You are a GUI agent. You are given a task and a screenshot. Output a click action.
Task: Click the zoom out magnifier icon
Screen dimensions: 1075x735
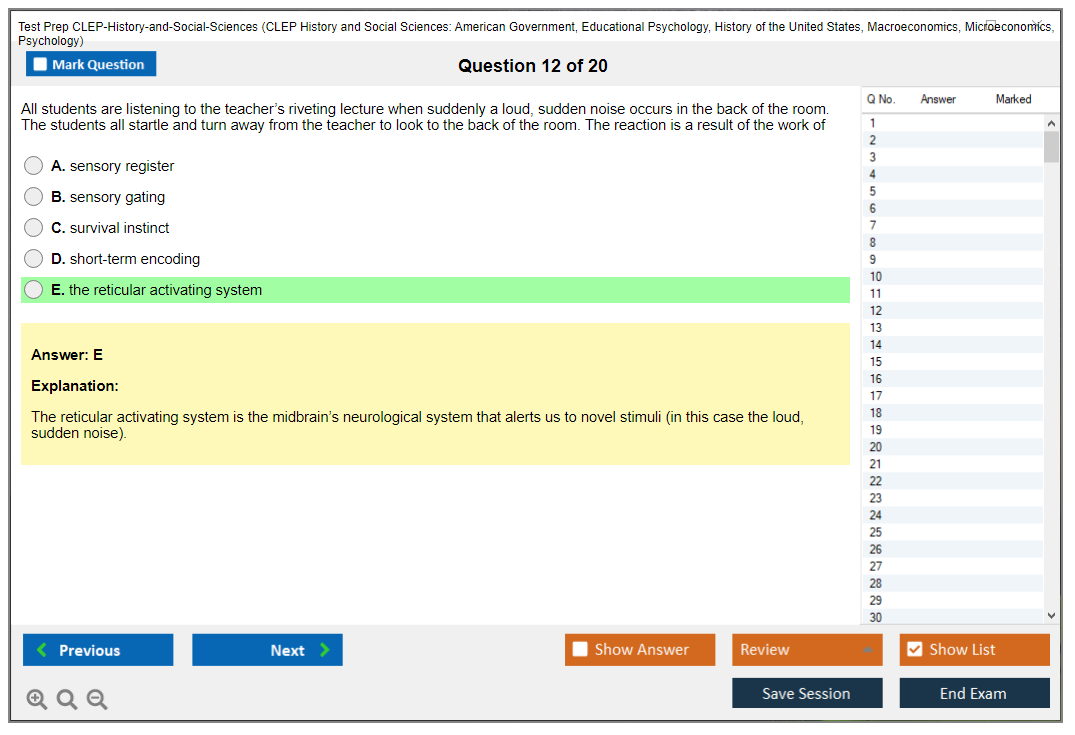[x=97, y=700]
